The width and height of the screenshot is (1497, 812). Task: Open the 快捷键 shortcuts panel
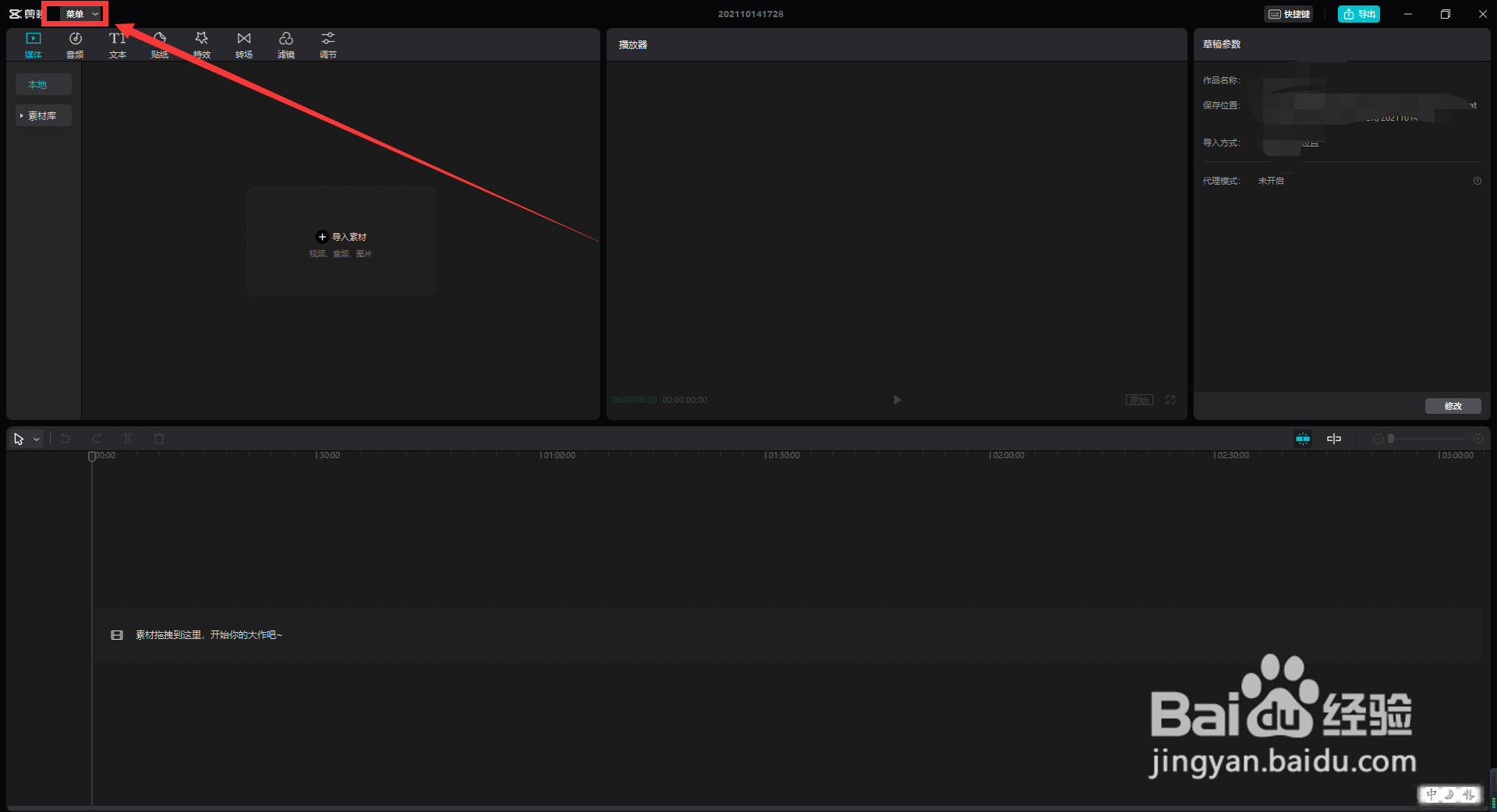click(1288, 14)
